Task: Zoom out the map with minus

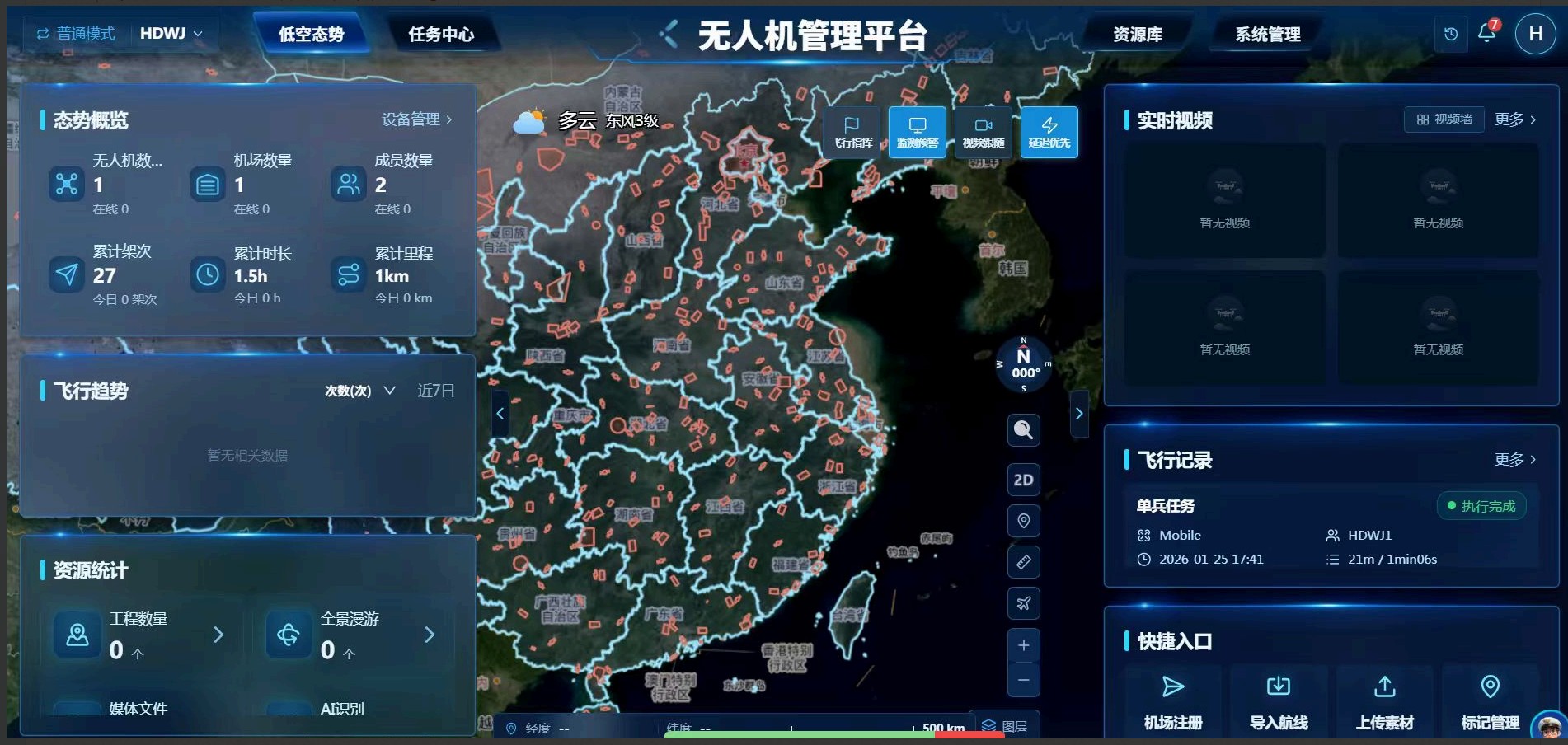Action: [x=1023, y=680]
